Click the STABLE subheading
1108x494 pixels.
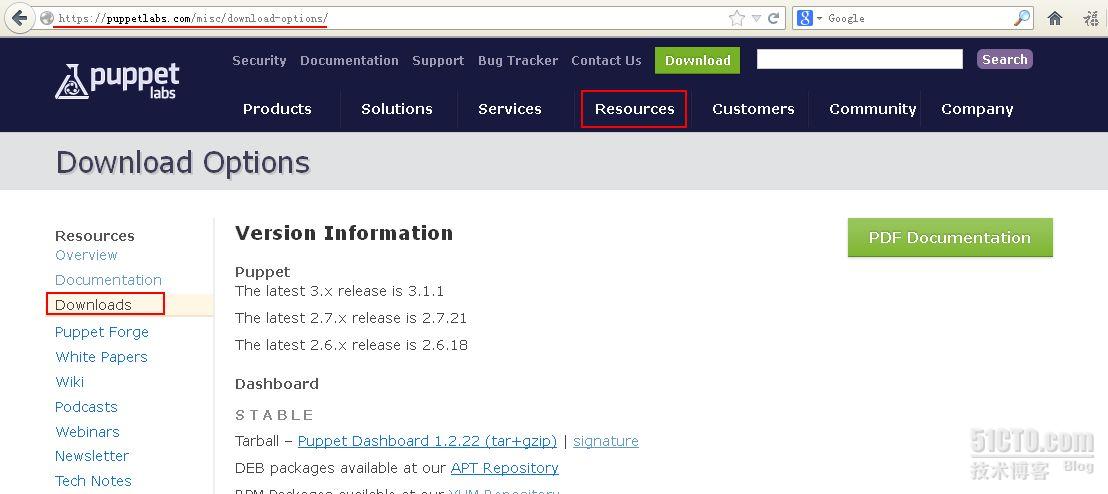275,415
